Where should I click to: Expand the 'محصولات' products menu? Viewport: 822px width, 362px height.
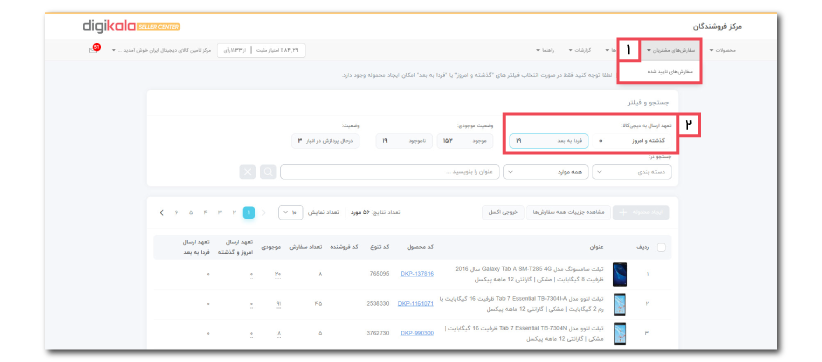tap(723, 50)
